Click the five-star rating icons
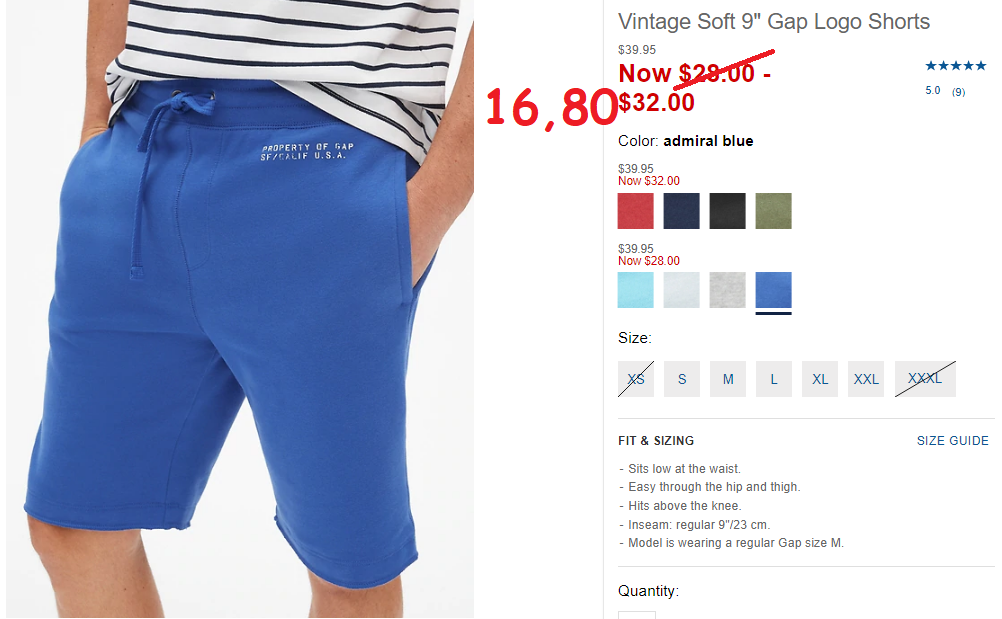The width and height of the screenshot is (1002, 619). 955,66
